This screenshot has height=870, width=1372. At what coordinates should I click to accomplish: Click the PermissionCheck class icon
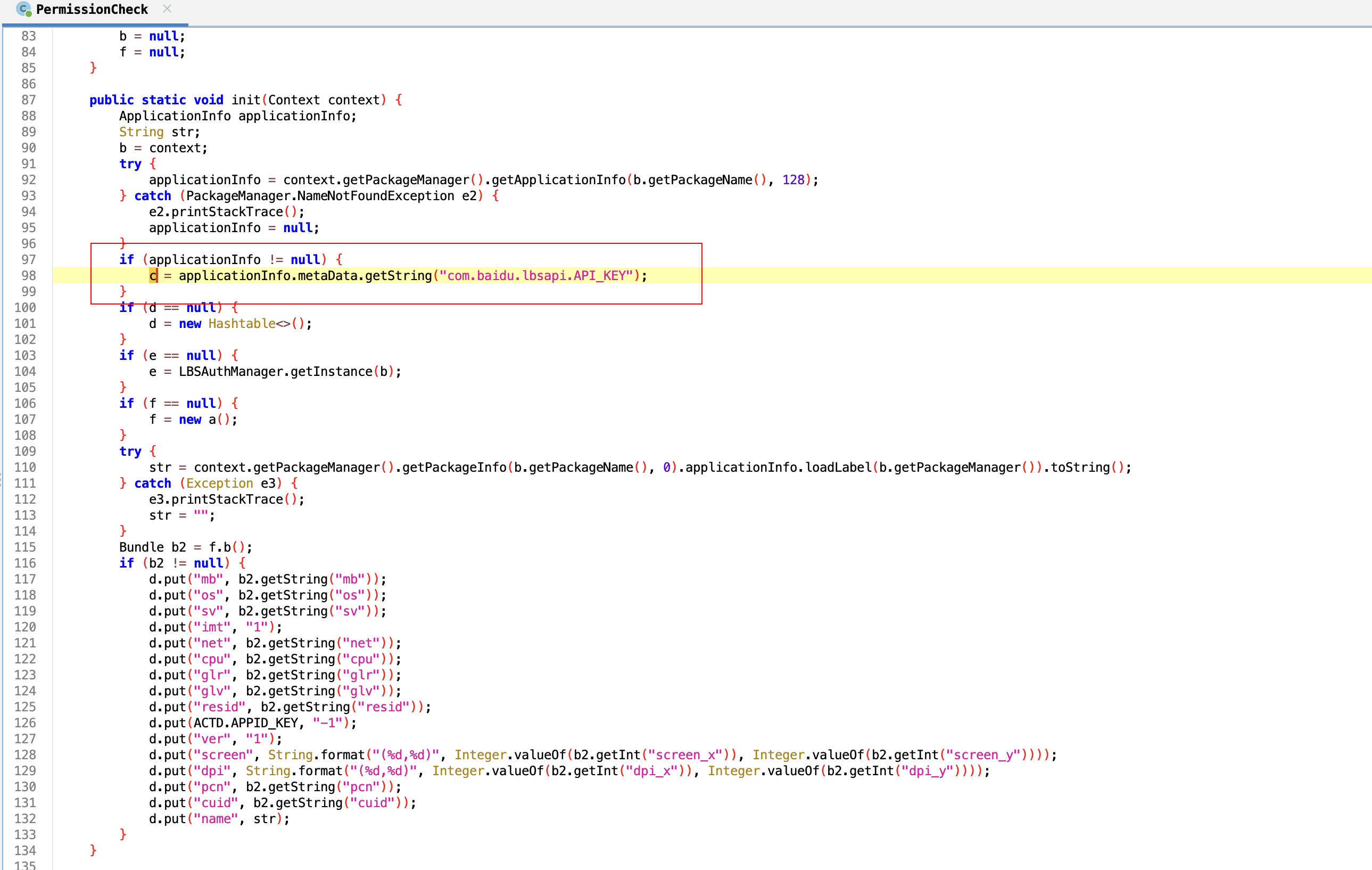pos(23,9)
